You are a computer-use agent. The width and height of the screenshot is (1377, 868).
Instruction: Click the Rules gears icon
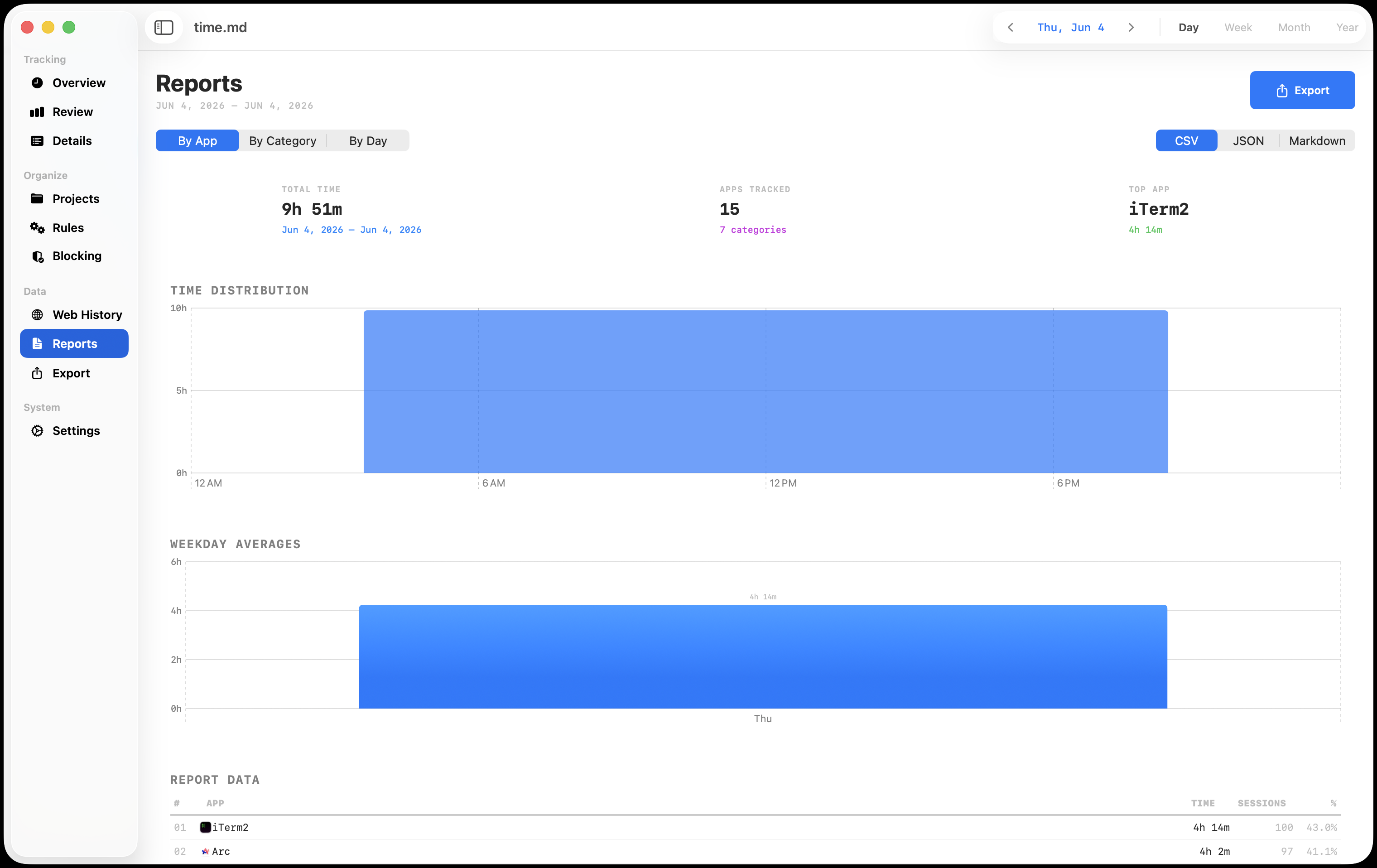point(37,227)
